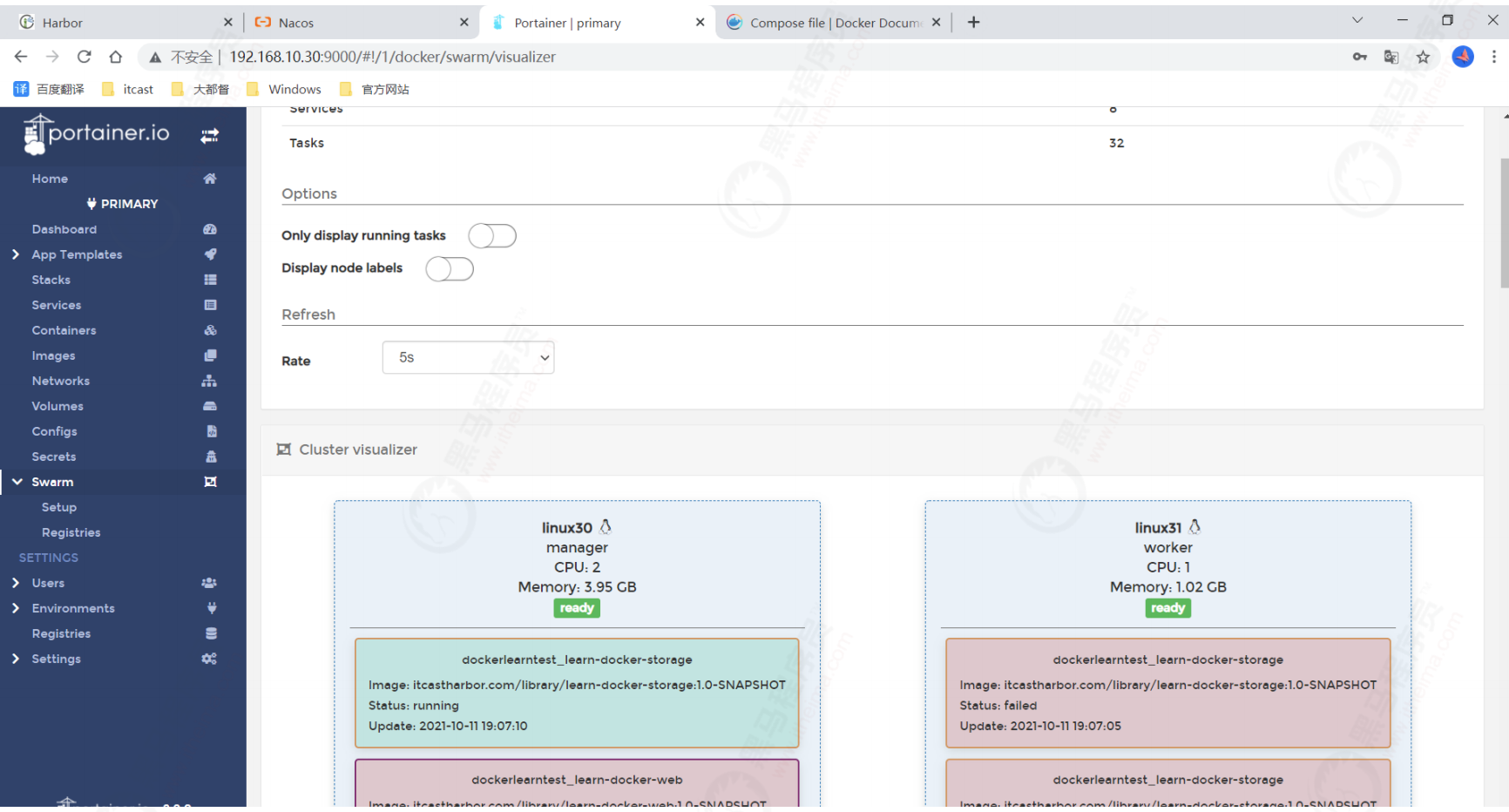Image resolution: width=1509 pixels, height=812 pixels.
Task: Click the Environments plug icon
Action: [x=212, y=608]
